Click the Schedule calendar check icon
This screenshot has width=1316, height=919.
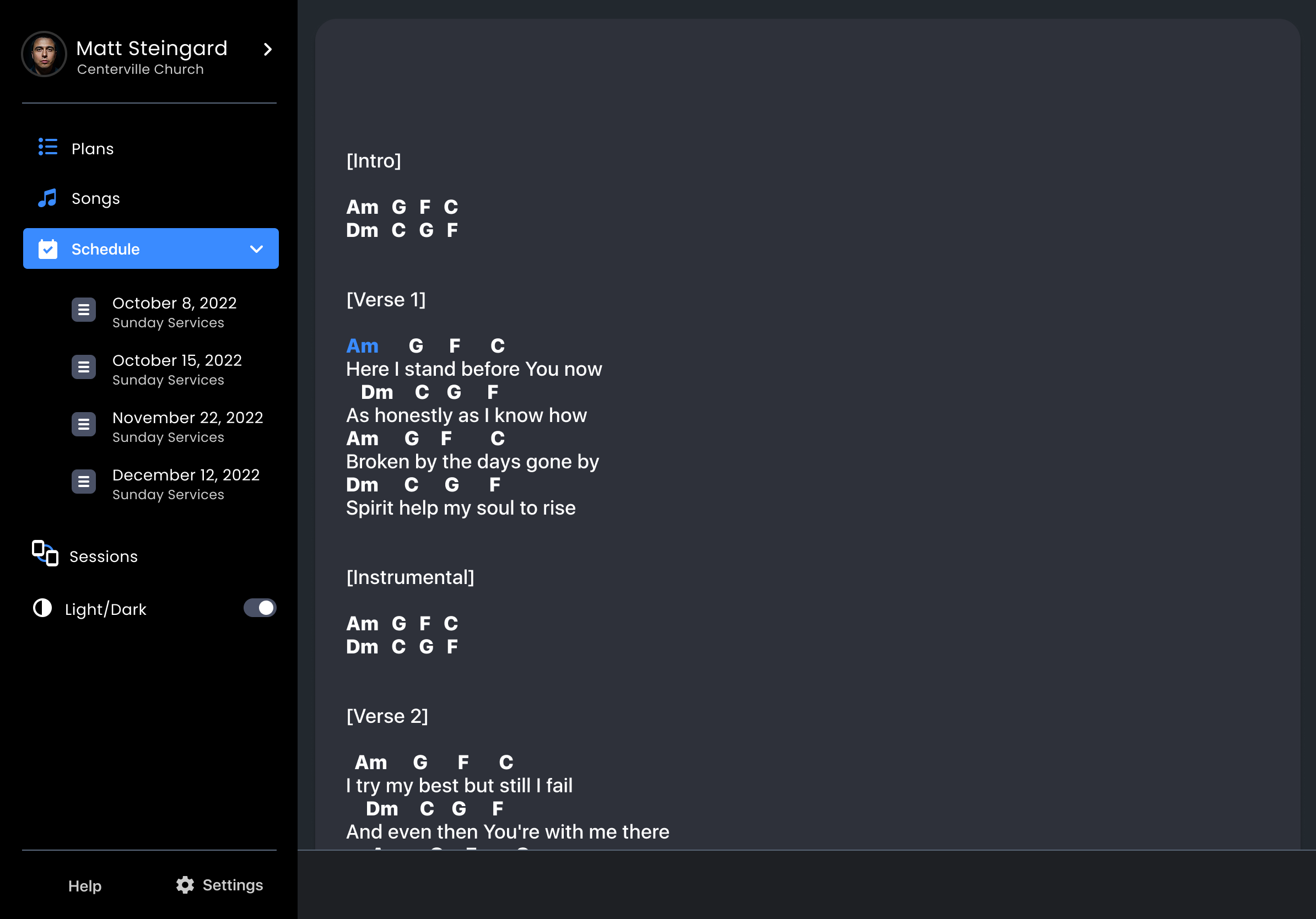tap(47, 248)
